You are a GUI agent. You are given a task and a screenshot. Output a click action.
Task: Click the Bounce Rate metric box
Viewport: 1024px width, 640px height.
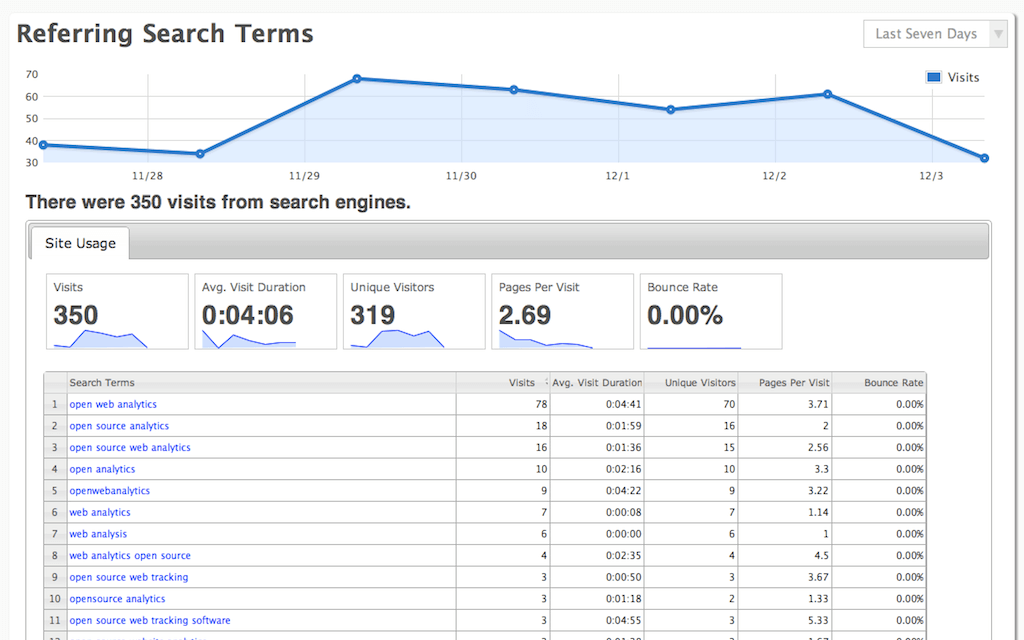710,311
